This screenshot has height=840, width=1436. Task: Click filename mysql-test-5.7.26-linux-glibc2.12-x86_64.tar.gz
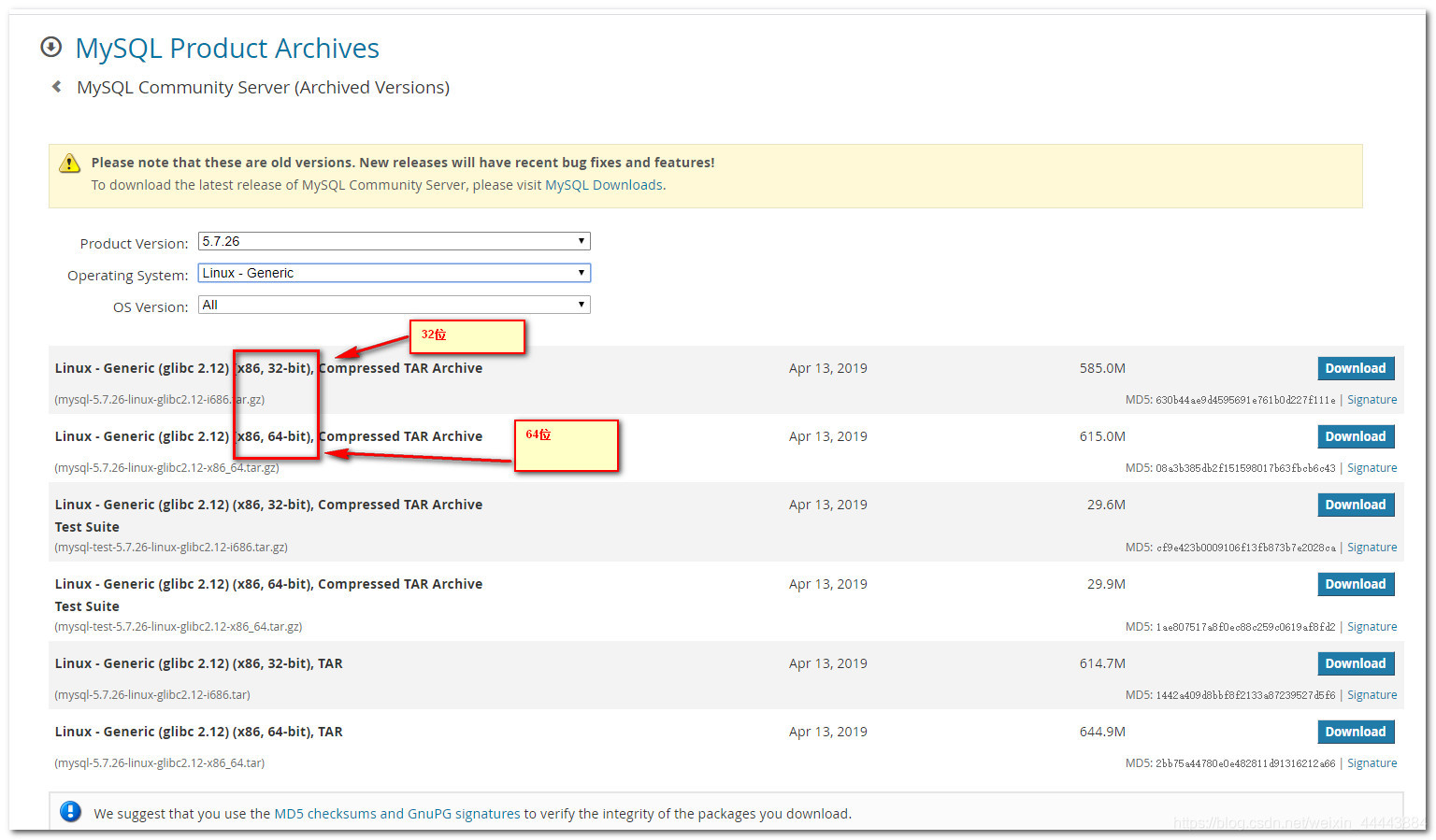[179, 627]
